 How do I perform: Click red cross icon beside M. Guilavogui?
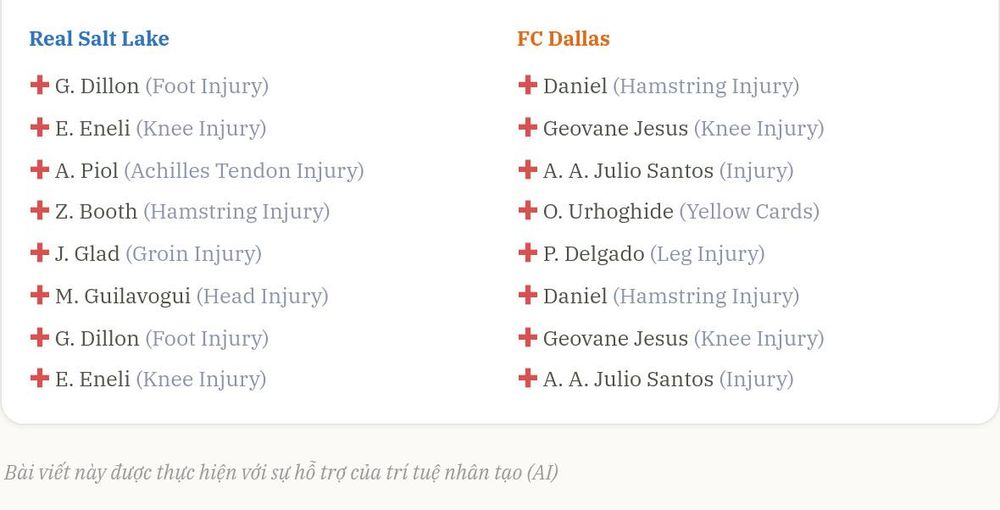coord(40,295)
